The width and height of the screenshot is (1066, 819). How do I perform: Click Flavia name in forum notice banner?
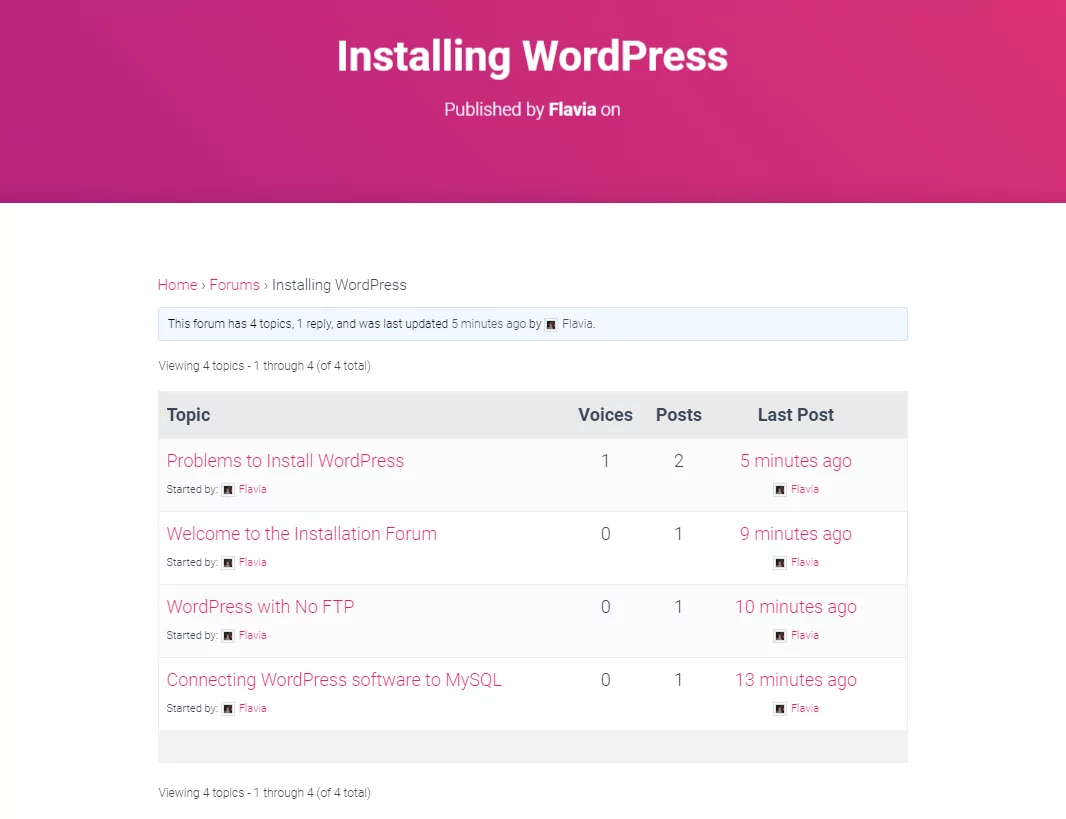point(578,324)
